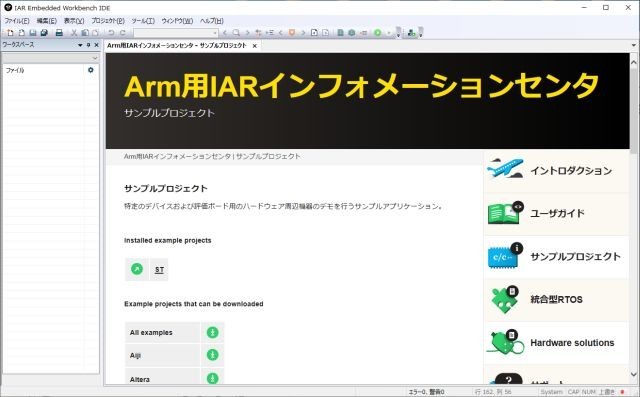Click the Cut scissors icon
Viewport: 640px width, 397px height.
click(x=74, y=33)
